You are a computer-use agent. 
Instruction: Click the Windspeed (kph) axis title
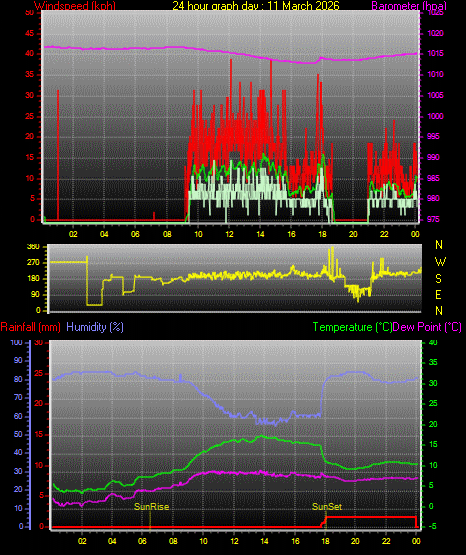point(75,6)
